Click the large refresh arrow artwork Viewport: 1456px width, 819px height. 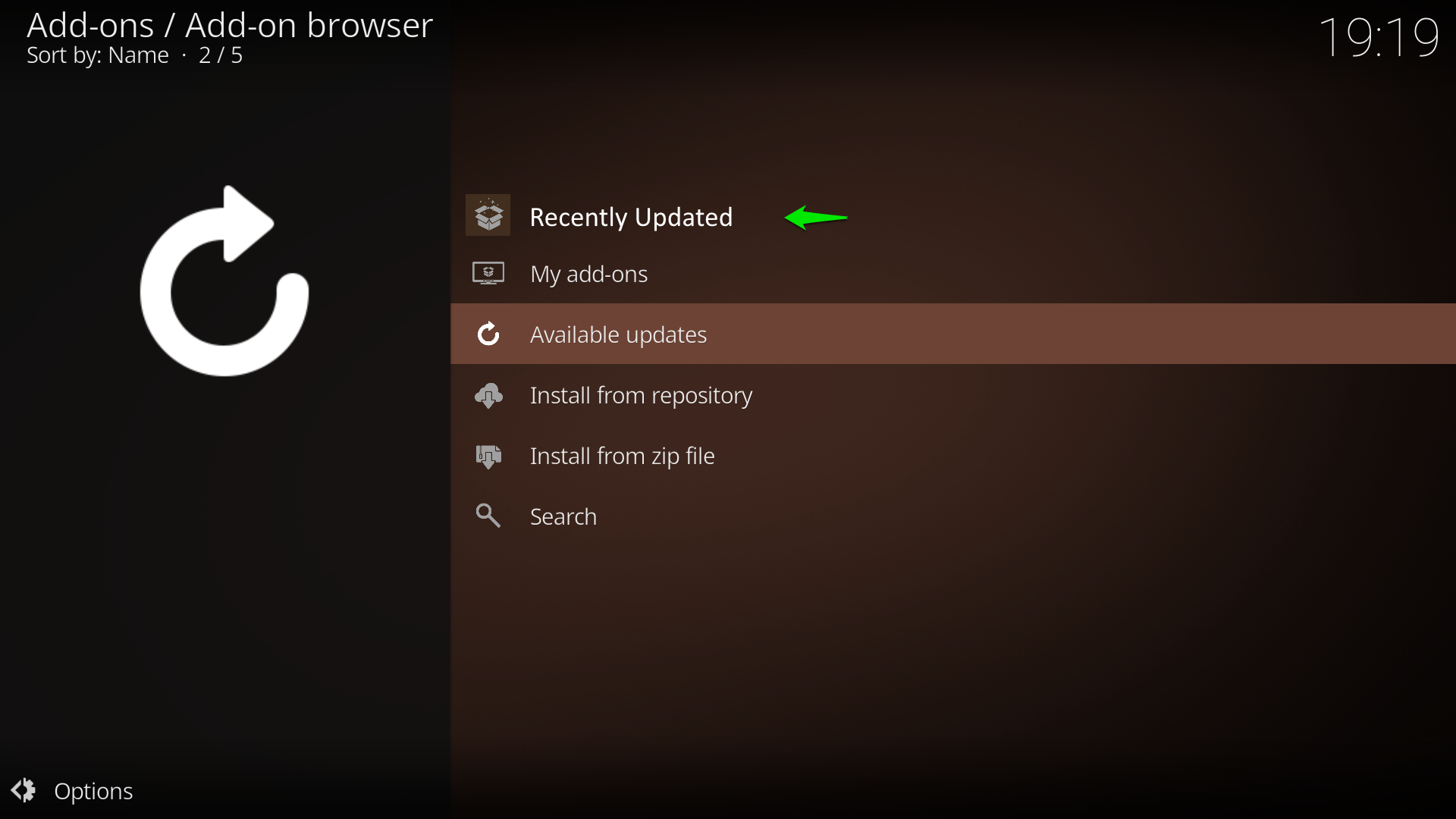tap(224, 281)
